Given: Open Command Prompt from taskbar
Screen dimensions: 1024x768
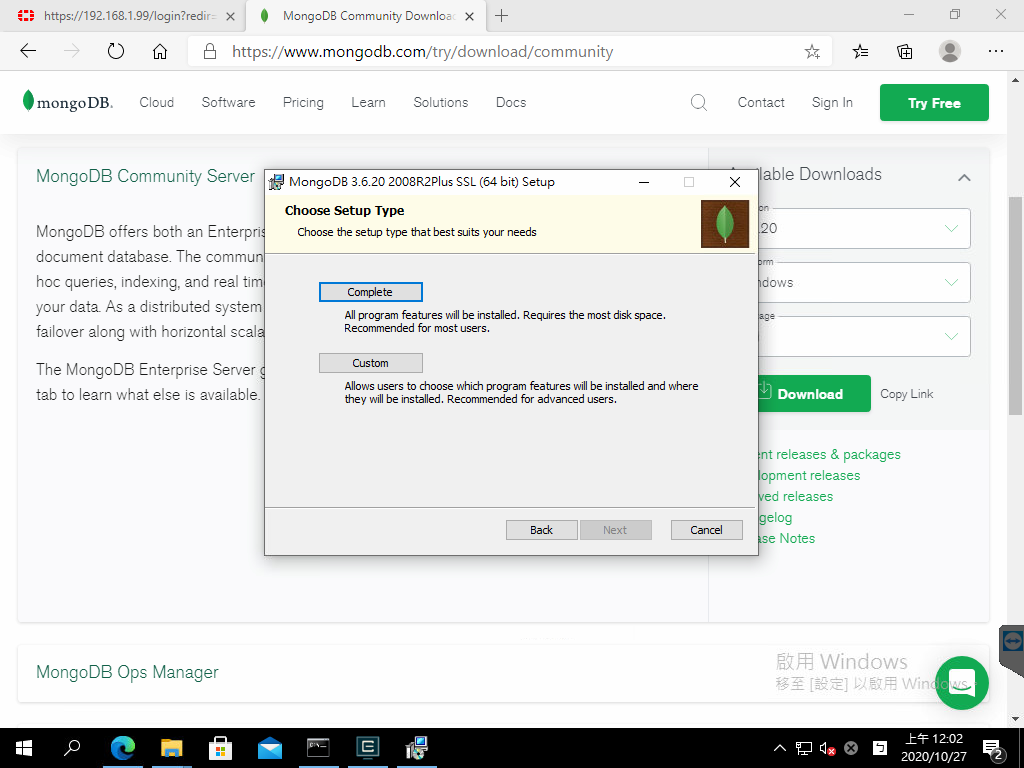Looking at the screenshot, I should pos(318,748).
